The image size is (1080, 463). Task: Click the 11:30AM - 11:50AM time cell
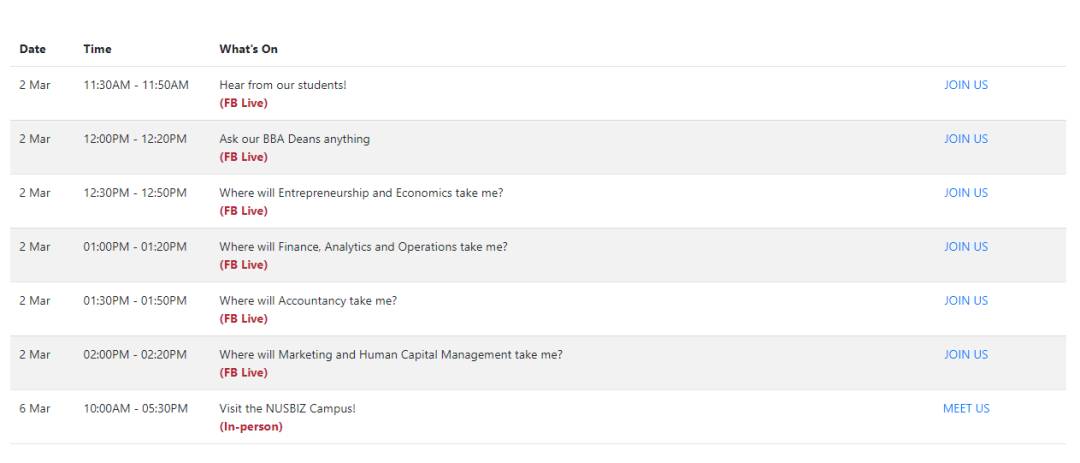pos(135,86)
